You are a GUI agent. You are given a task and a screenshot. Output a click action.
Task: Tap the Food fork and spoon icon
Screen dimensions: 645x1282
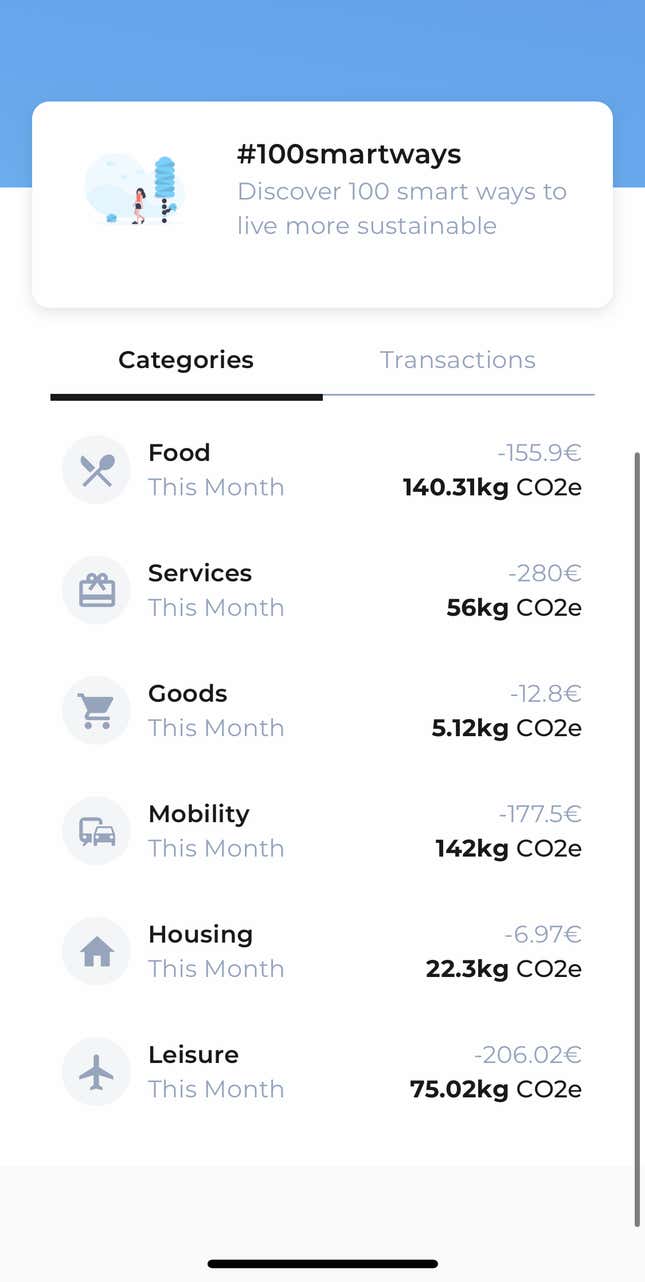(97, 470)
